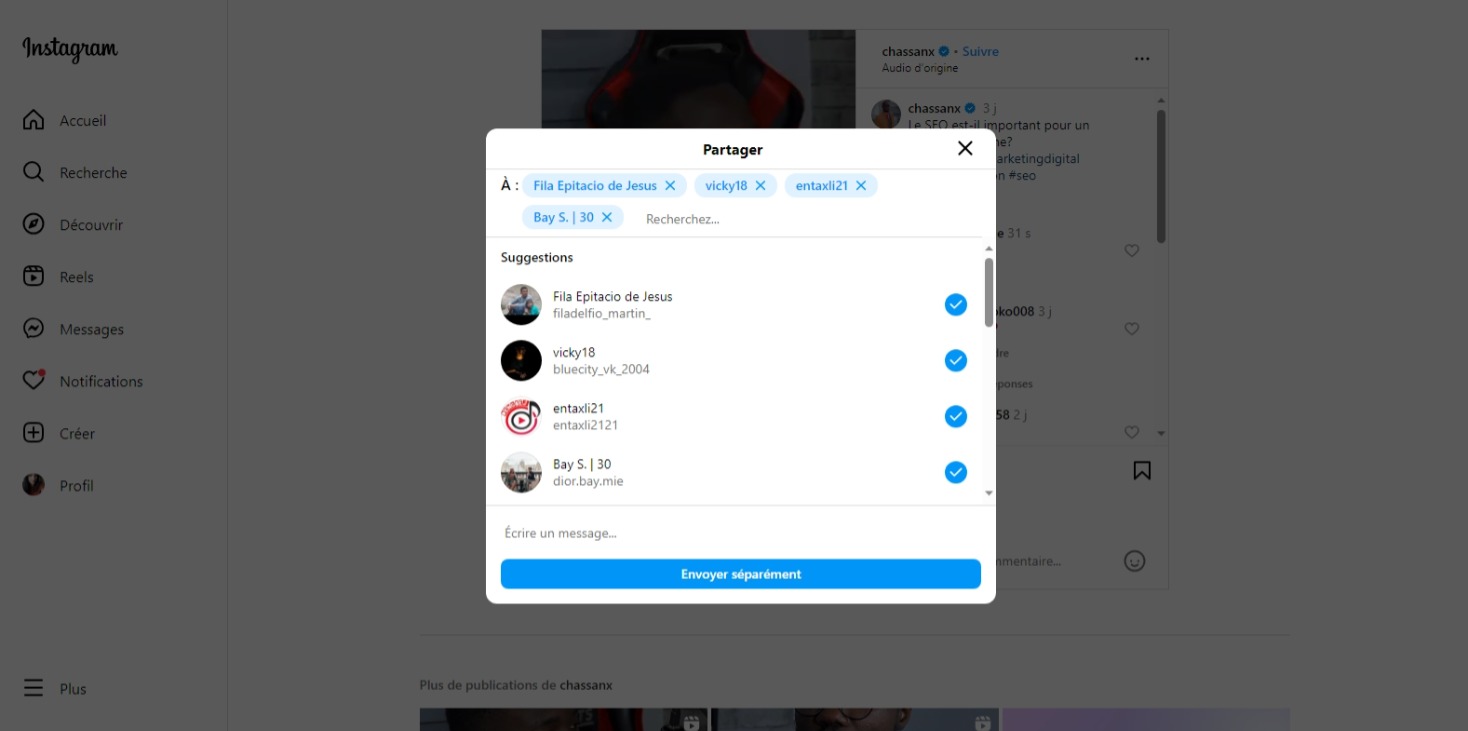Image resolution: width=1468 pixels, height=731 pixels.
Task: Open the Découvrir compass icon
Action: click(x=34, y=224)
